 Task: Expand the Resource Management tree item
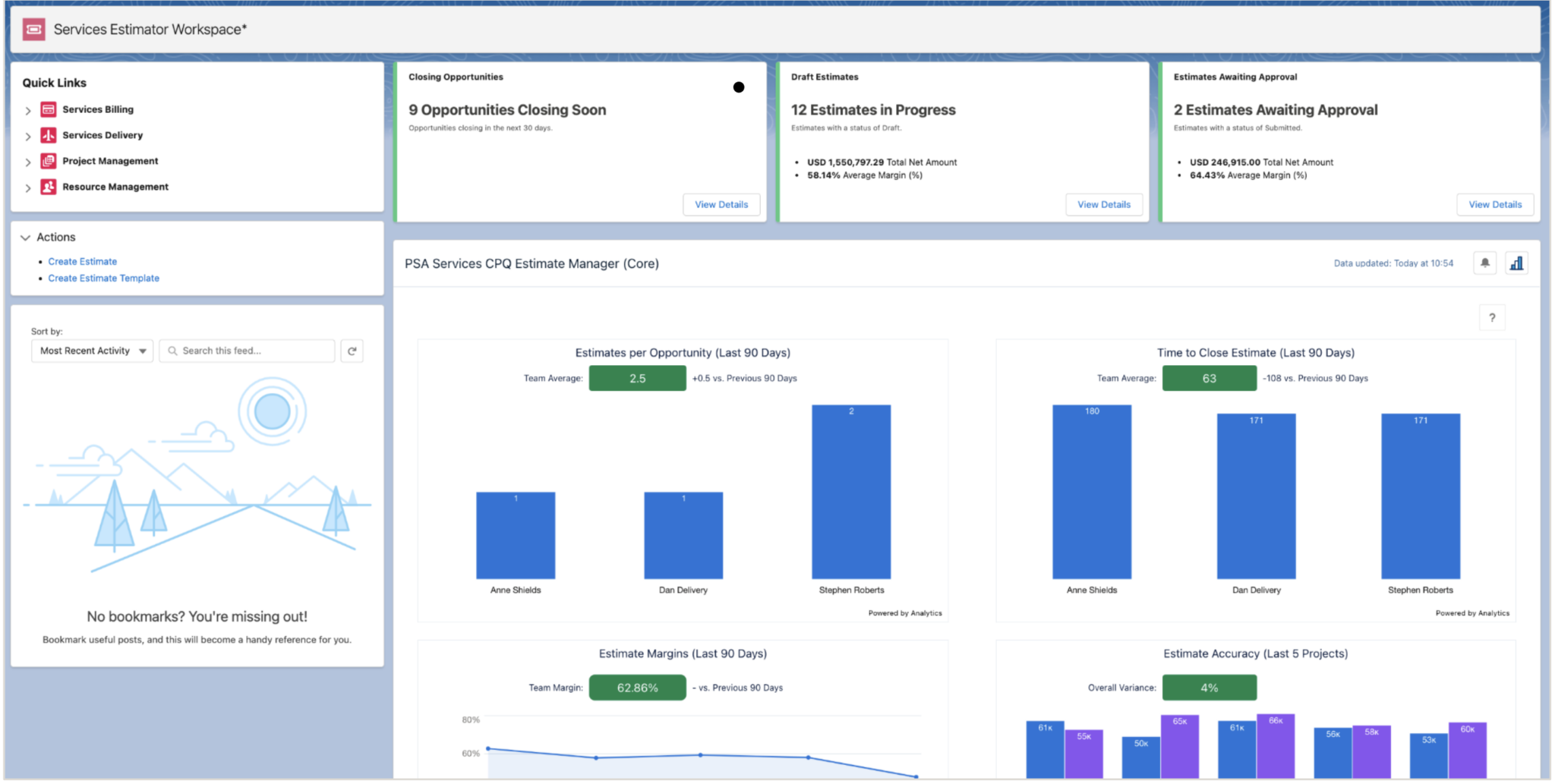29,188
